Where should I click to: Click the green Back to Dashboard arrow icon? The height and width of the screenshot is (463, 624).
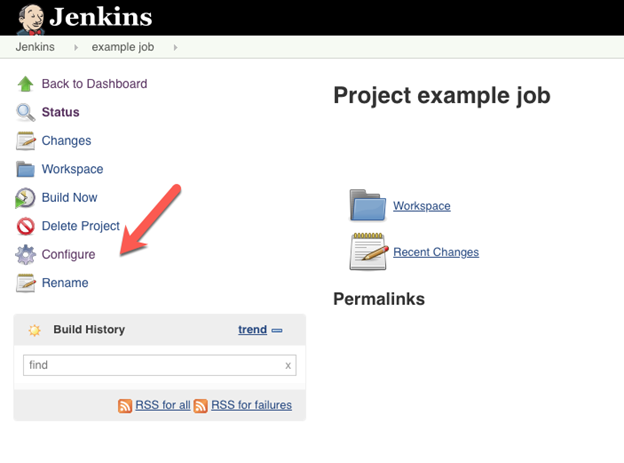[26, 84]
